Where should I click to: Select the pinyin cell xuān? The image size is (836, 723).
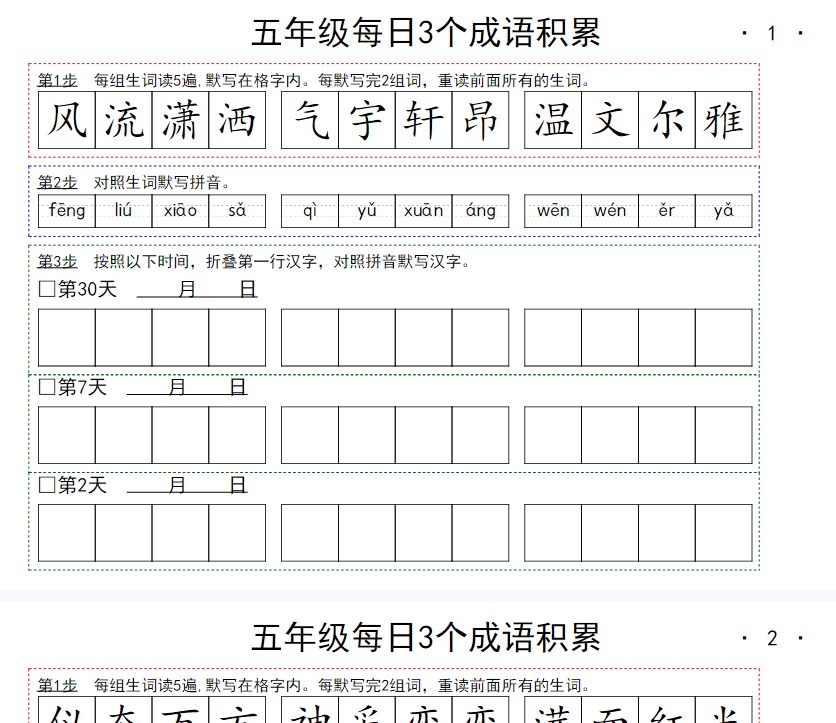(423, 211)
